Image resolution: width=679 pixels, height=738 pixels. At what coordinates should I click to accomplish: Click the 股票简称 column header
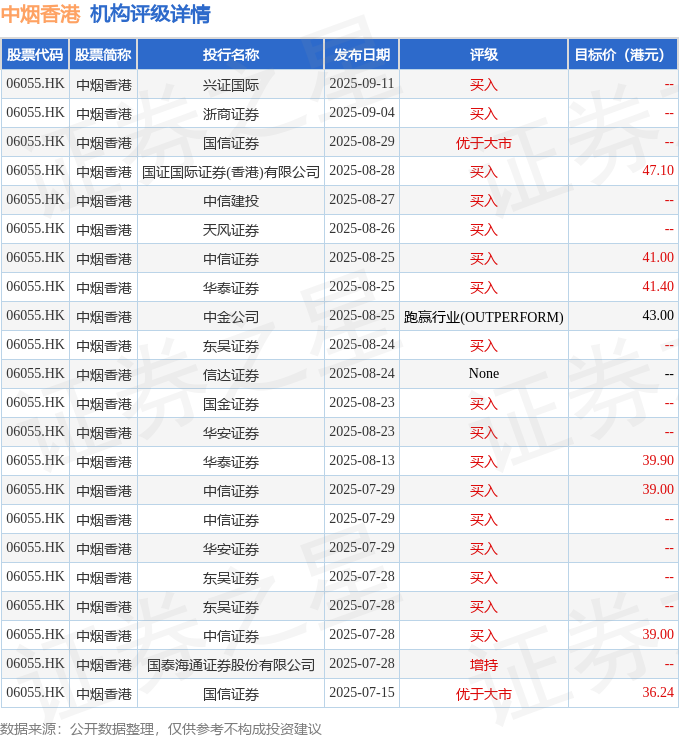pyautogui.click(x=103, y=55)
